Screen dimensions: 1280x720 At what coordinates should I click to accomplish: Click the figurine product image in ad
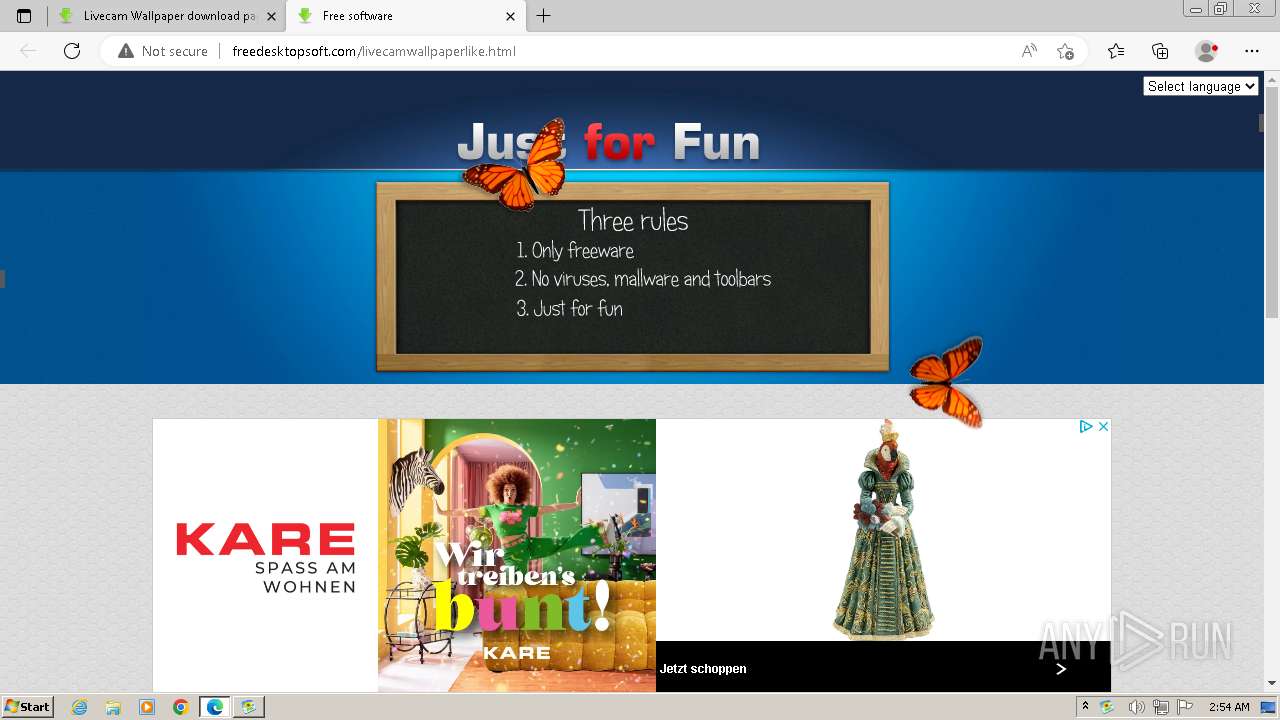point(885,530)
